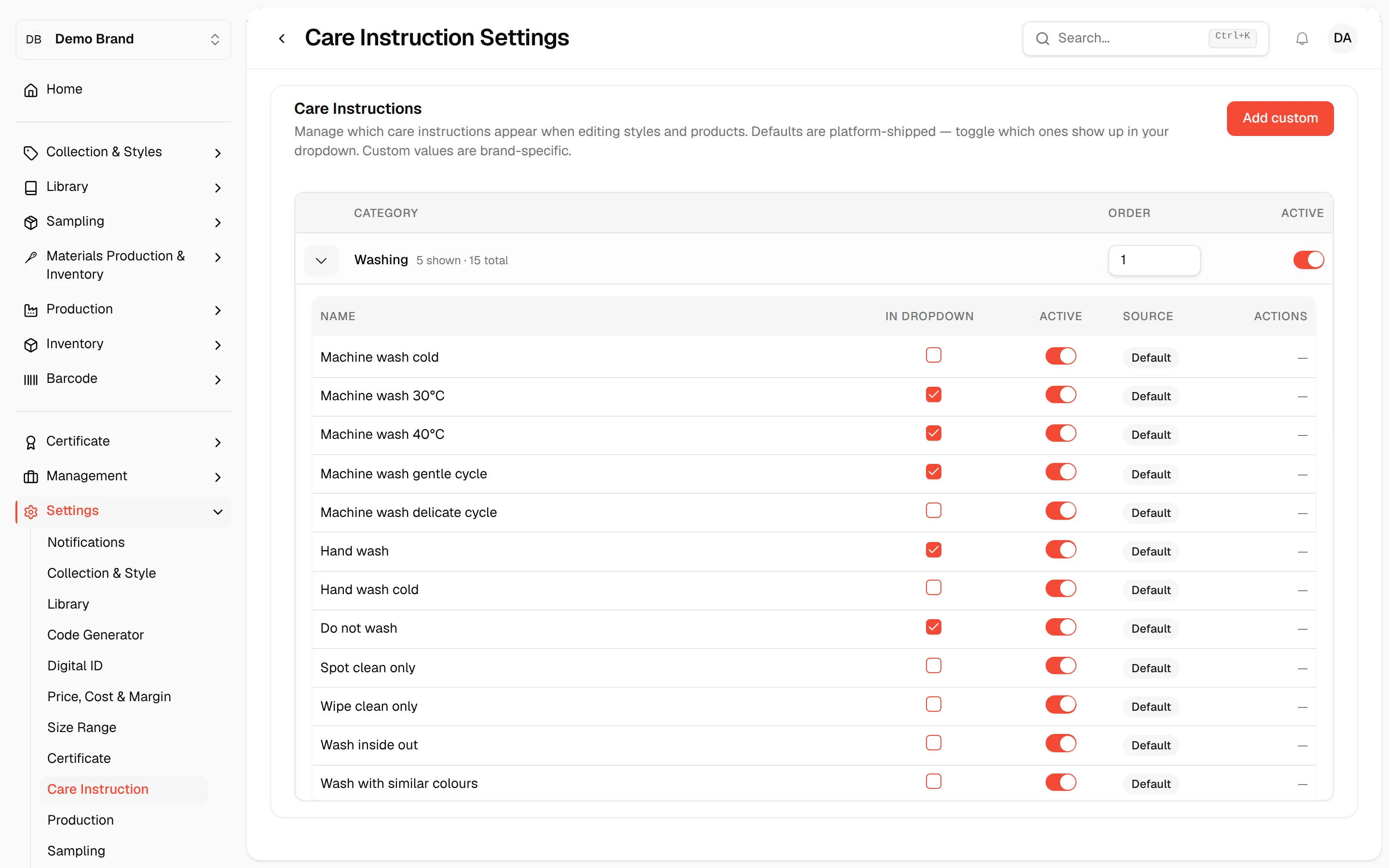The width and height of the screenshot is (1389, 868).
Task: Click the Default badge for Wipe clean only
Action: point(1151,706)
